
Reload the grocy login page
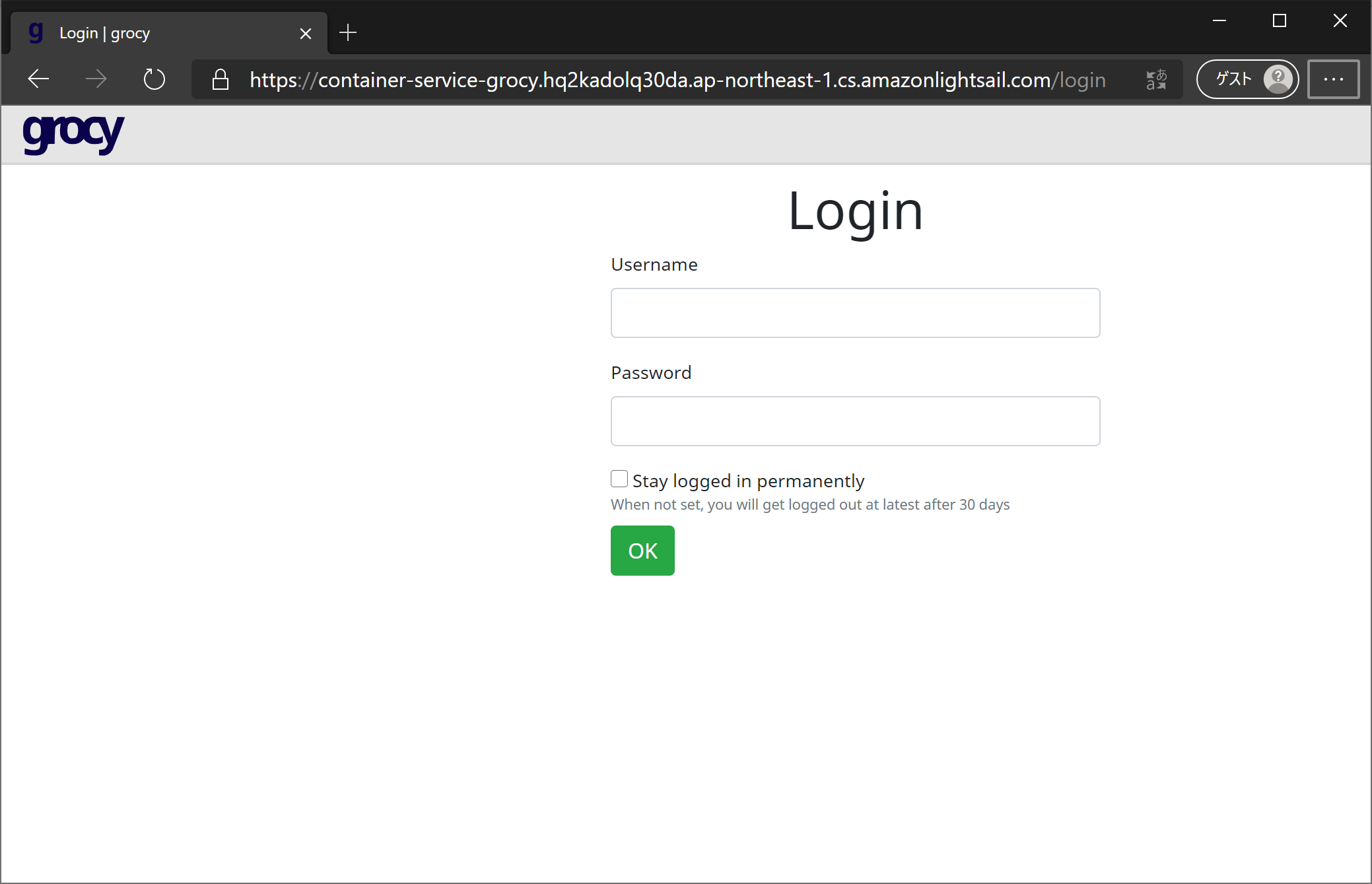(x=154, y=79)
